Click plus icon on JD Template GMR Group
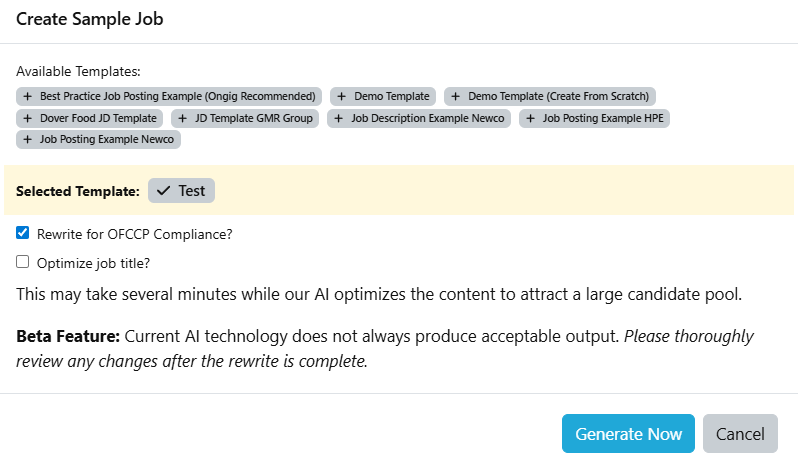The width and height of the screenshot is (798, 468). [182, 118]
